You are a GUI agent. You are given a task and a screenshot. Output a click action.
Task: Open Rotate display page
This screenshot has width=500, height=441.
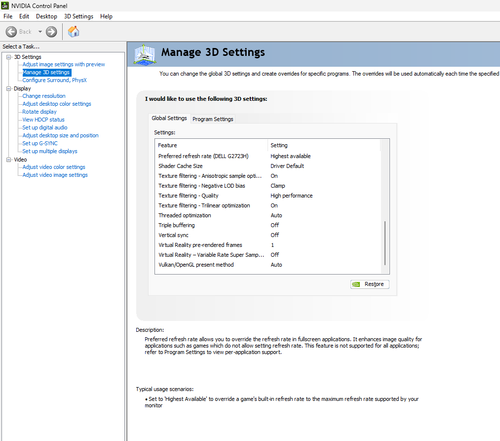pos(39,112)
